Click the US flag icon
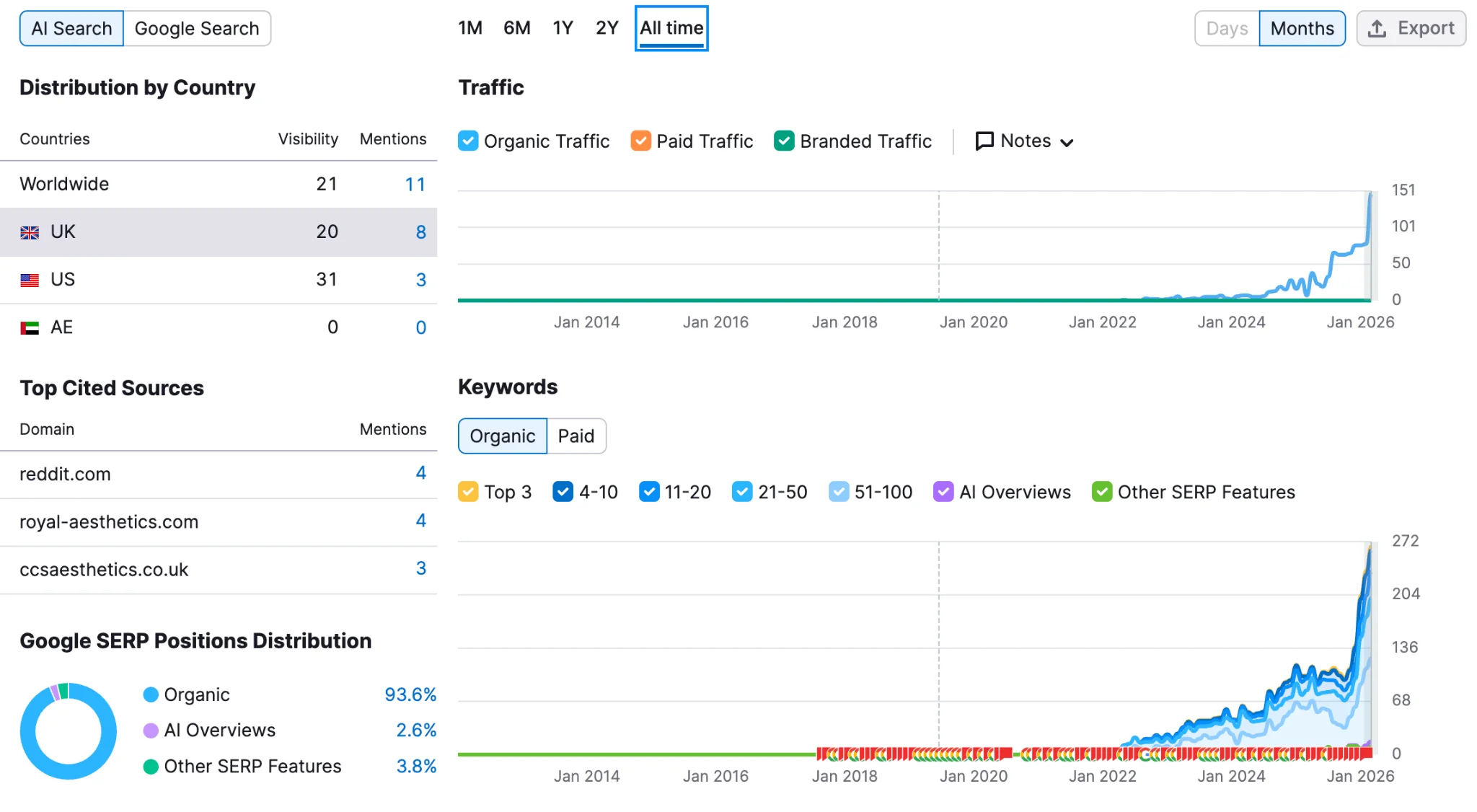 tap(30, 280)
